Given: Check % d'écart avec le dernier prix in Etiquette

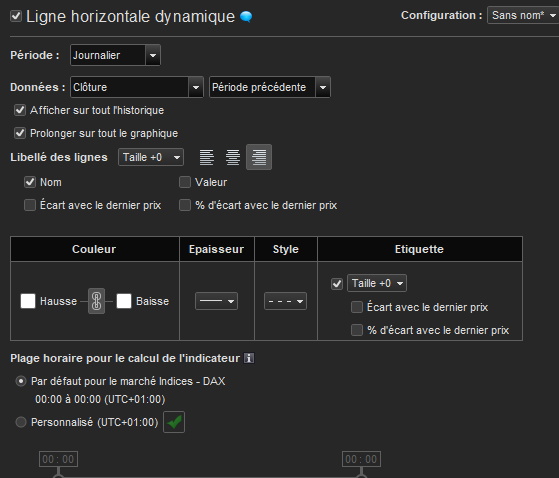Looking at the screenshot, I should coord(357,330).
